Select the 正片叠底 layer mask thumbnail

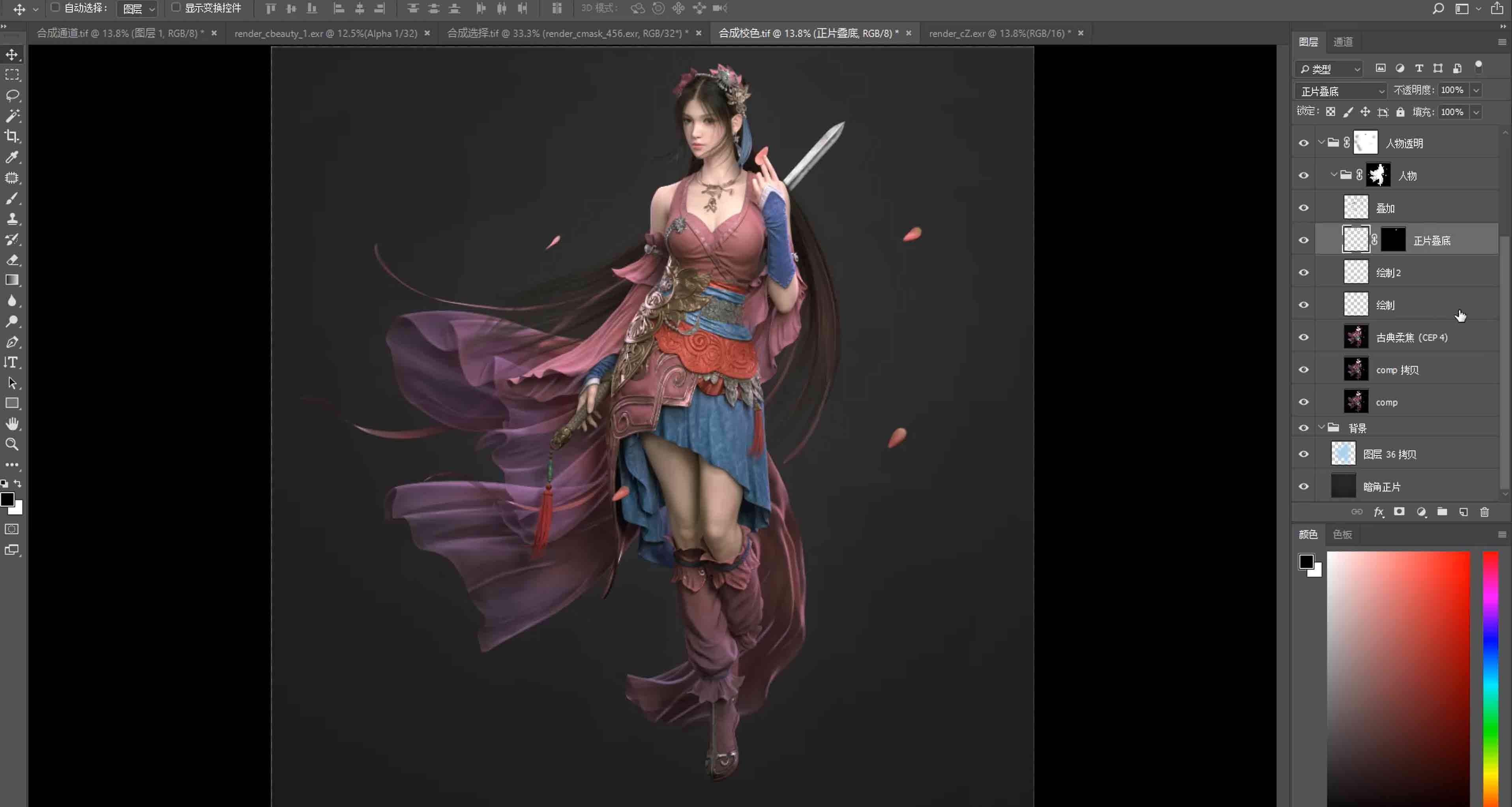click(1393, 240)
